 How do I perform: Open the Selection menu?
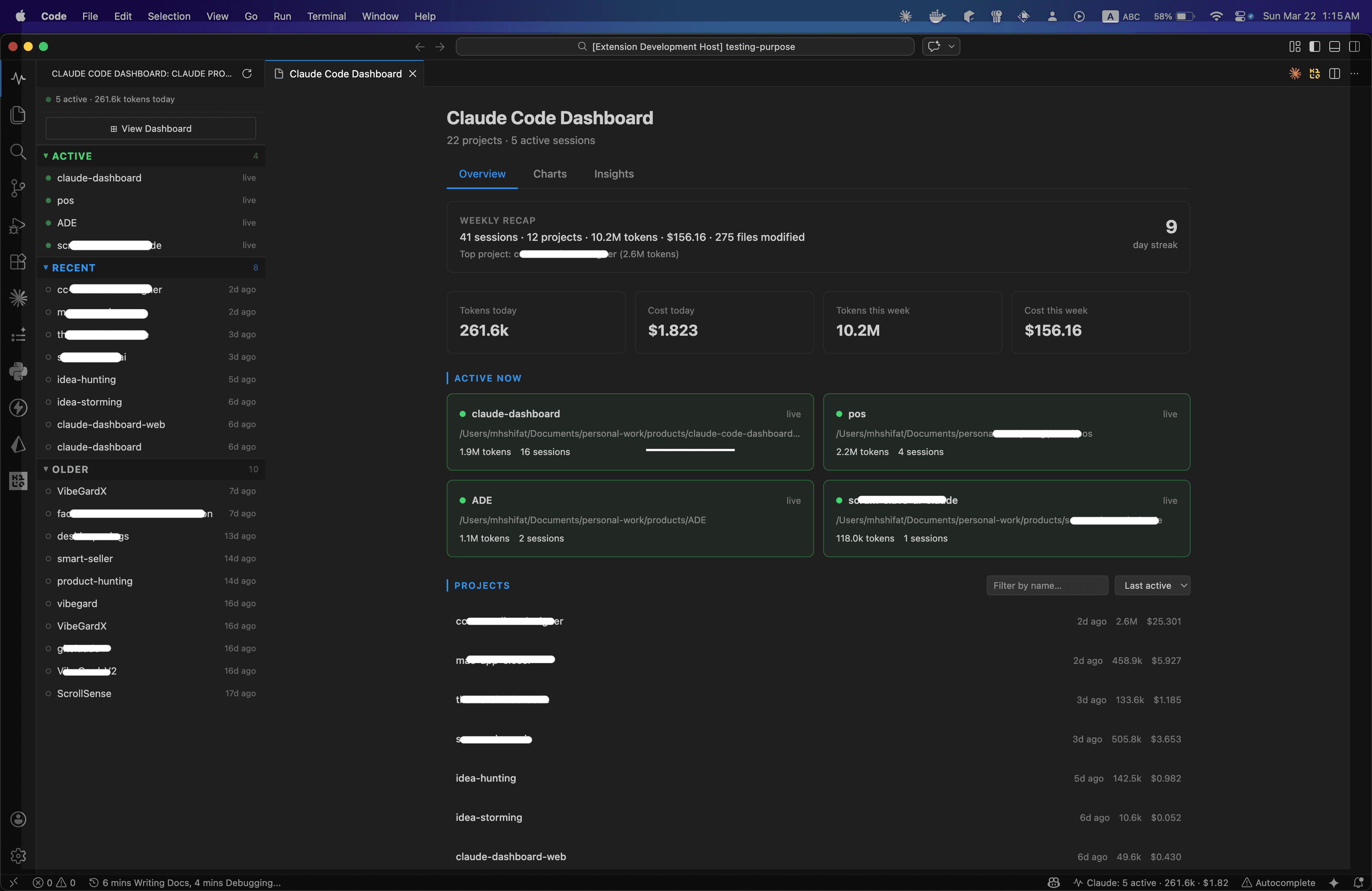[169, 16]
